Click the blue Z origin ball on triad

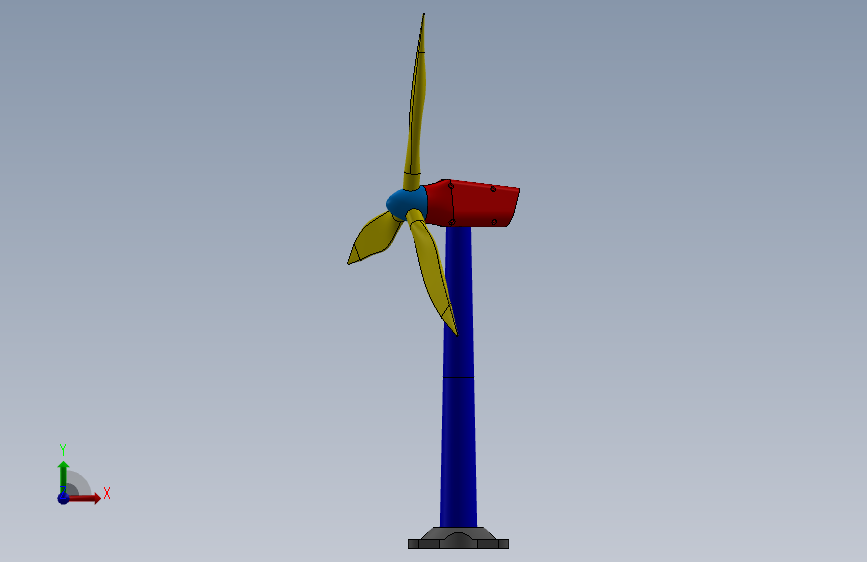tap(63, 498)
